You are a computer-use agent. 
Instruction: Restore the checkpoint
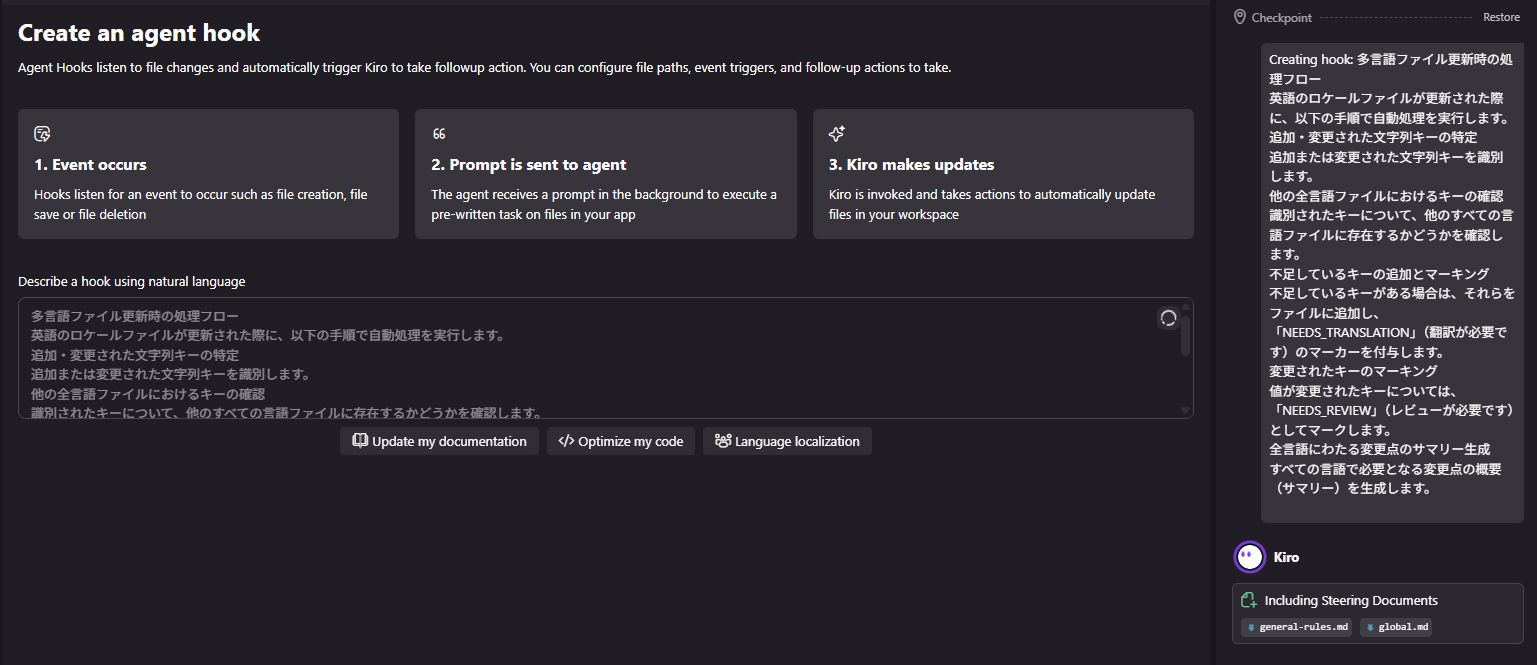click(x=1501, y=17)
